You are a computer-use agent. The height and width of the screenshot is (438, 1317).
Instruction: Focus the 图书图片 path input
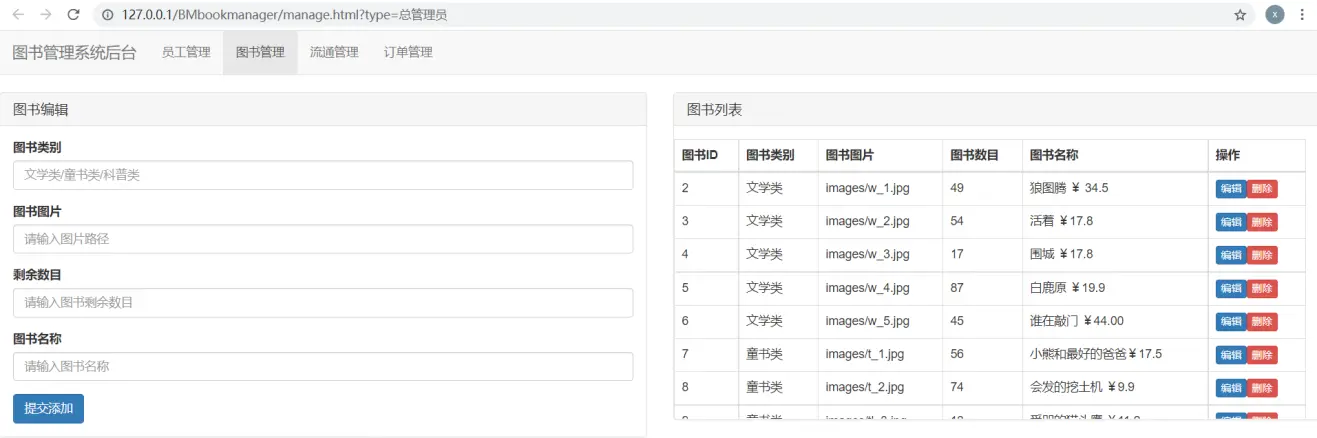(x=323, y=239)
